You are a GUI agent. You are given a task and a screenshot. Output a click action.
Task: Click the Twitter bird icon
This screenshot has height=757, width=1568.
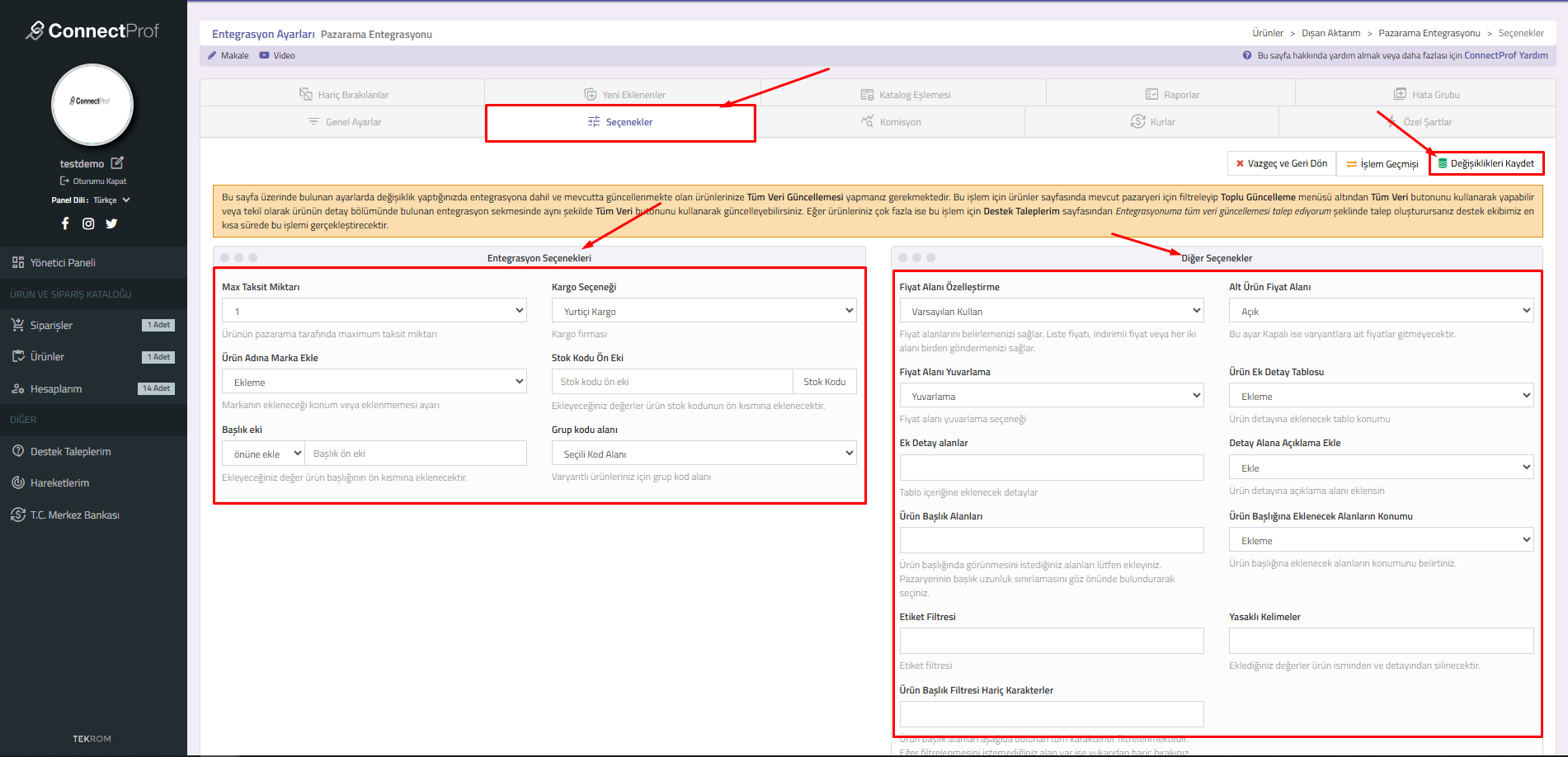click(111, 223)
